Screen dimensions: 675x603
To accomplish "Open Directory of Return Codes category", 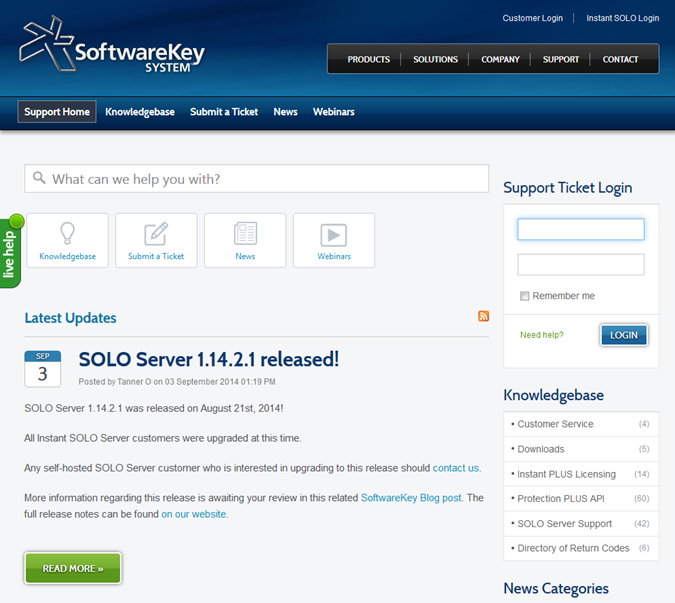I will 581,548.
